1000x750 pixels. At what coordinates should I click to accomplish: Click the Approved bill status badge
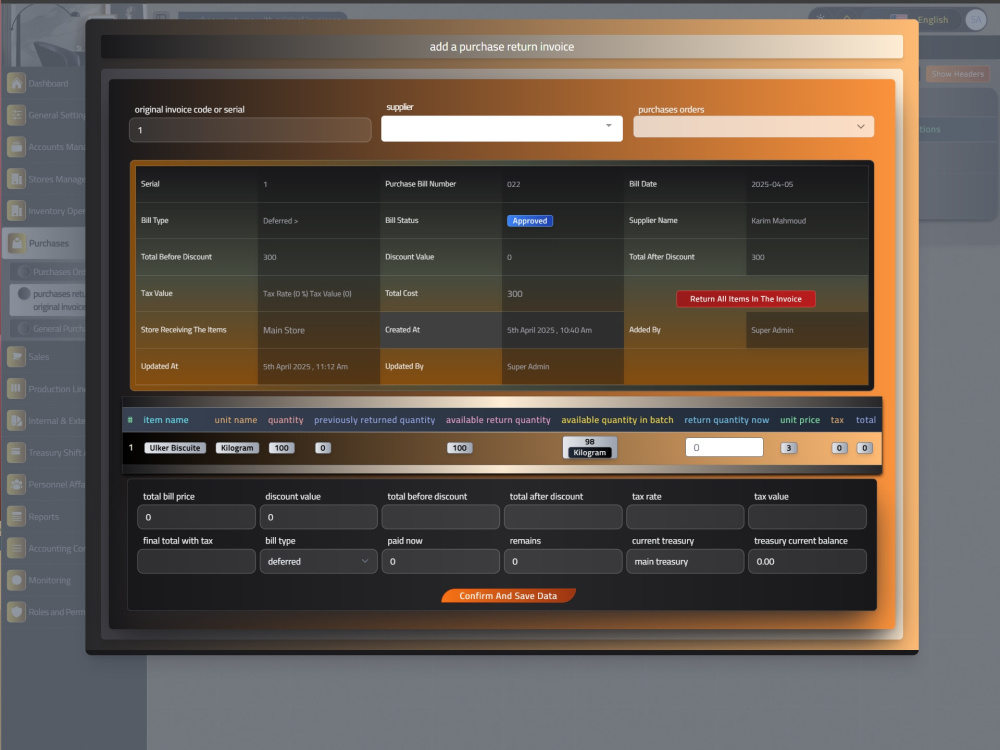point(530,221)
